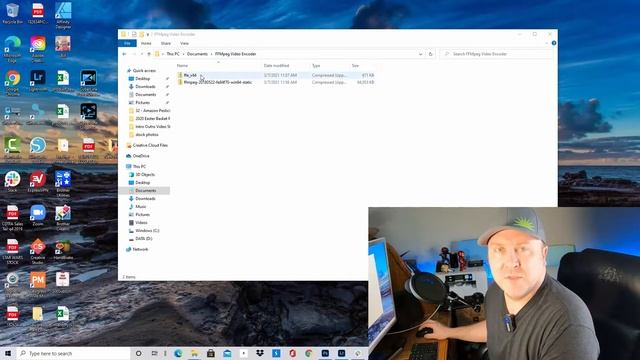Open the Office icon on the taskbar
The height and width of the screenshot is (360, 640).
292,353
